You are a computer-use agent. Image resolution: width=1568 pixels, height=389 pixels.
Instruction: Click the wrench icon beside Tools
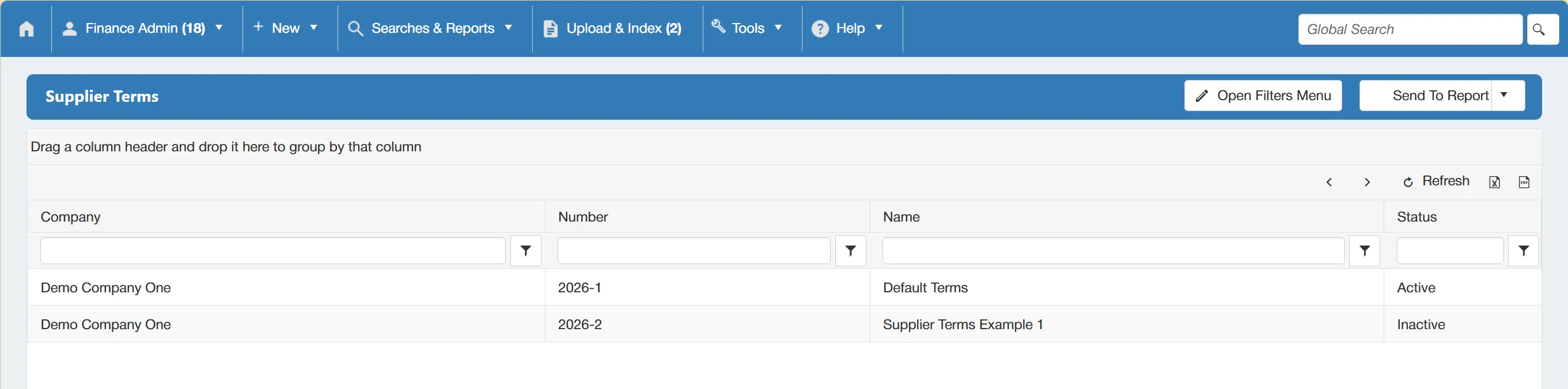(718, 26)
